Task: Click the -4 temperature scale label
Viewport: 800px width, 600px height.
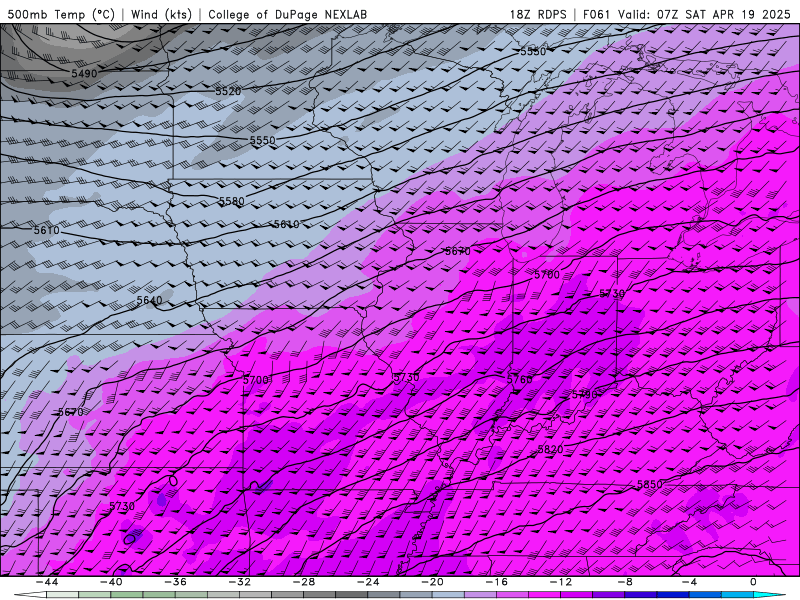Action: pyautogui.click(x=690, y=582)
